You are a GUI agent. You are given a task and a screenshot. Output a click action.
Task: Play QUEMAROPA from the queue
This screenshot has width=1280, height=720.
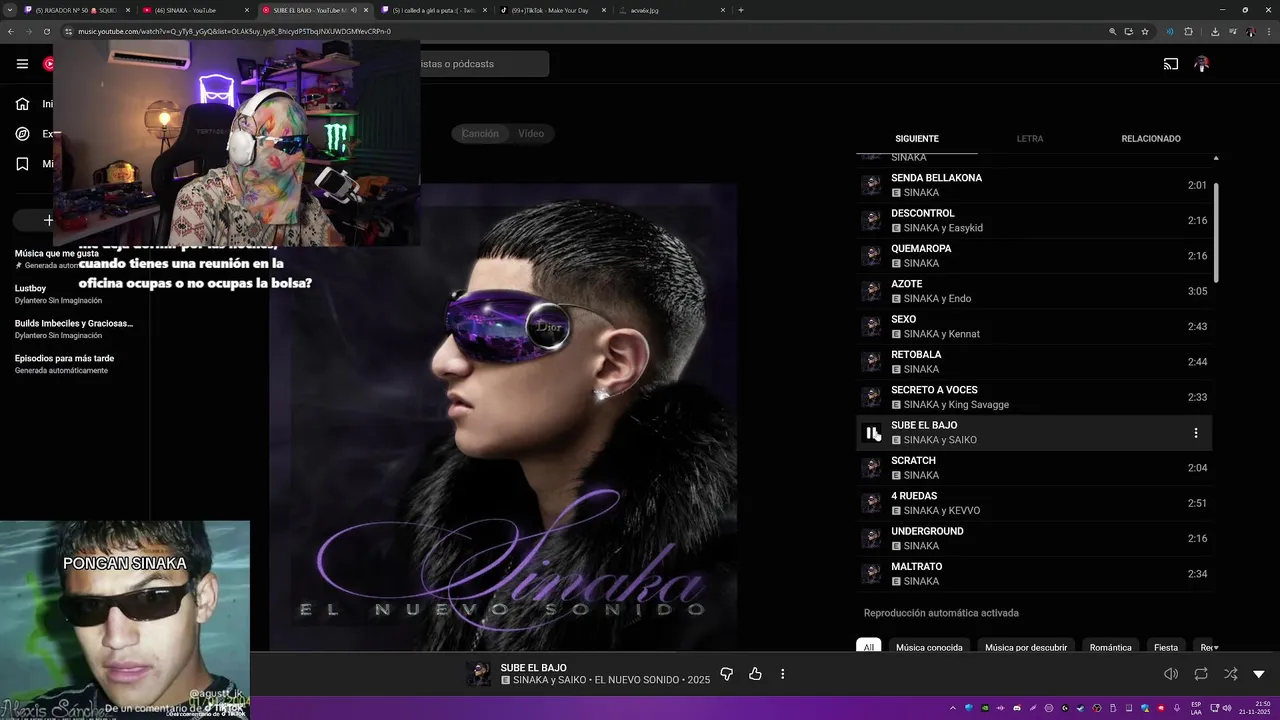(1034, 256)
